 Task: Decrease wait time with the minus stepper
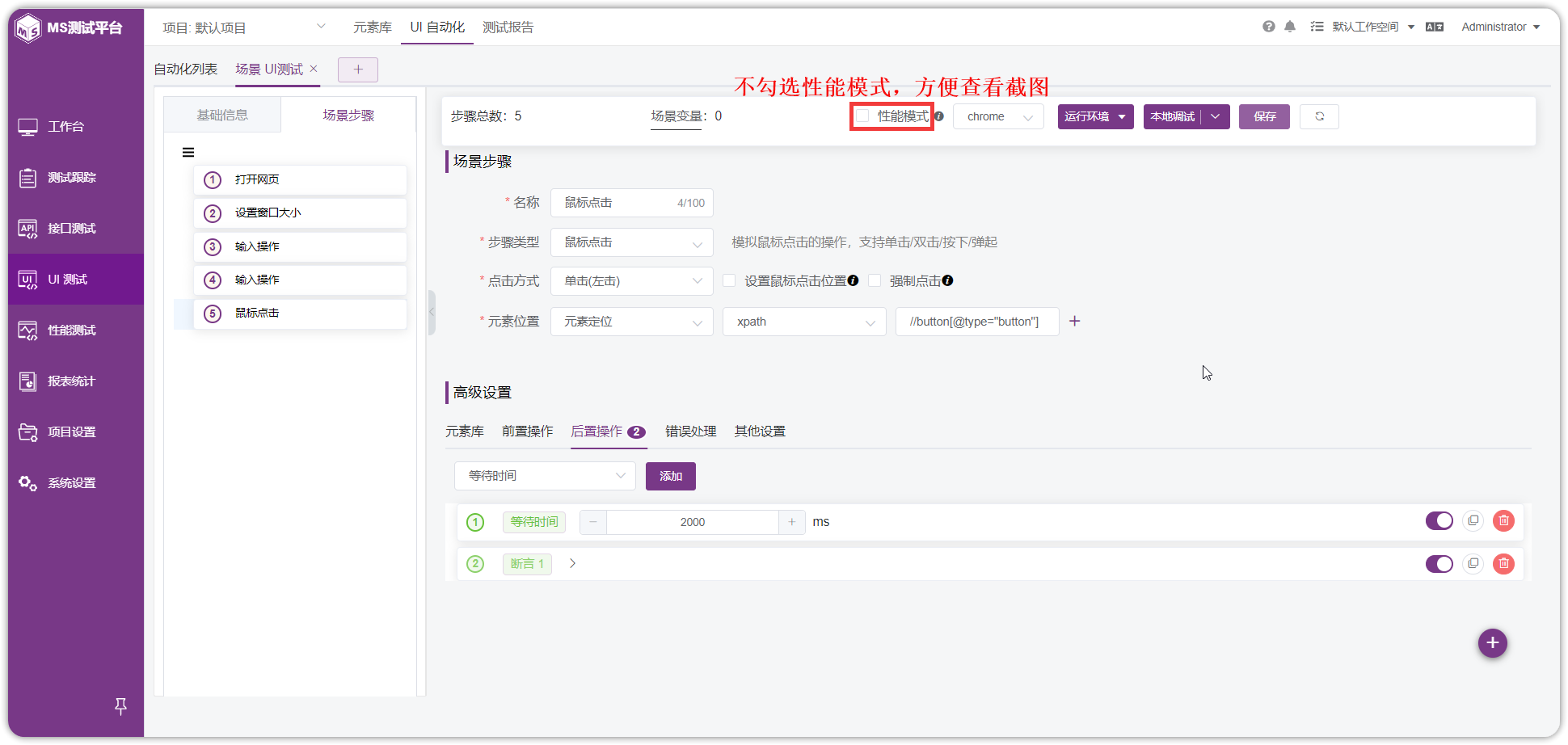tap(593, 522)
